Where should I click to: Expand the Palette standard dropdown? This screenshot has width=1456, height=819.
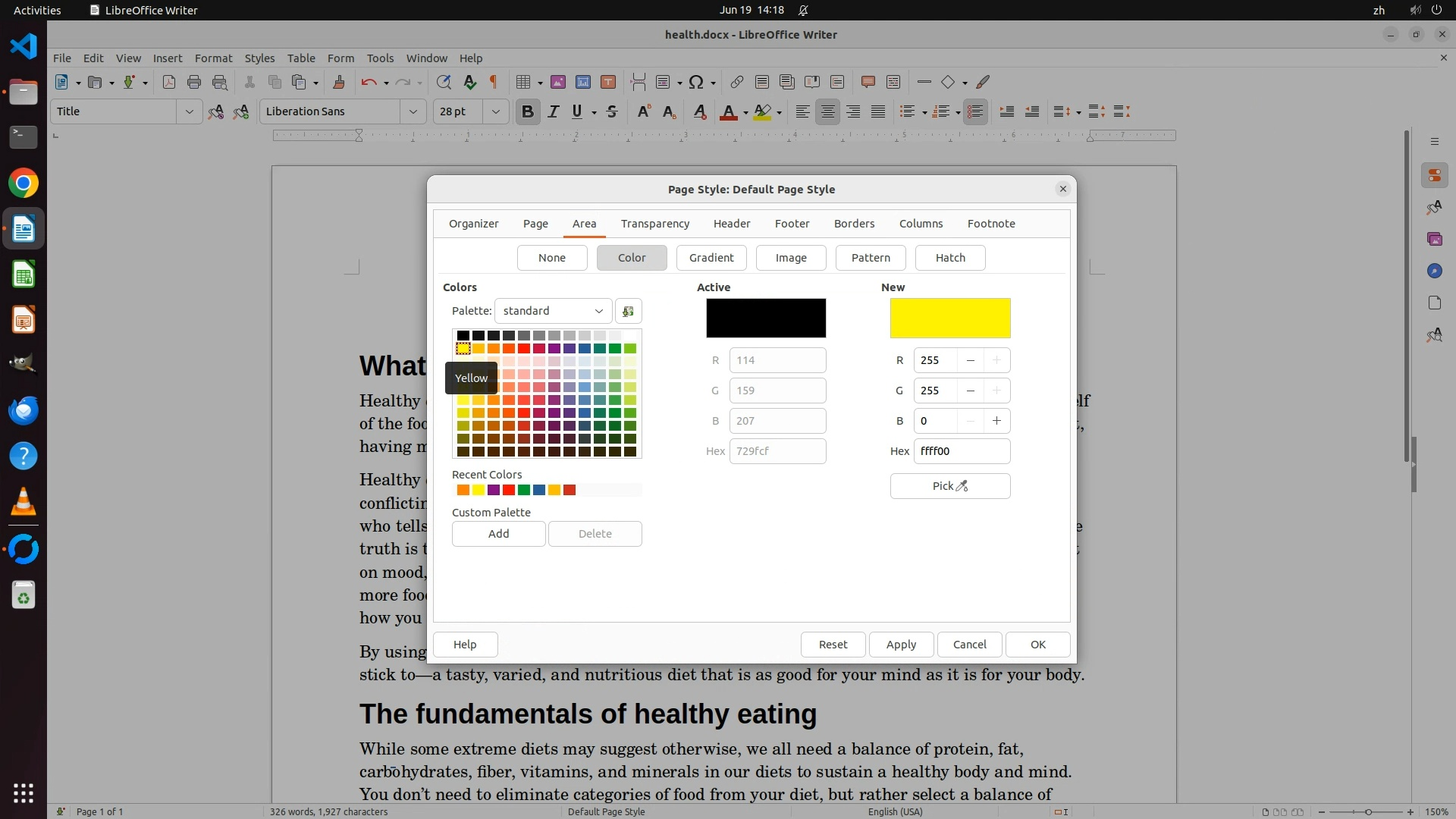pyautogui.click(x=553, y=311)
